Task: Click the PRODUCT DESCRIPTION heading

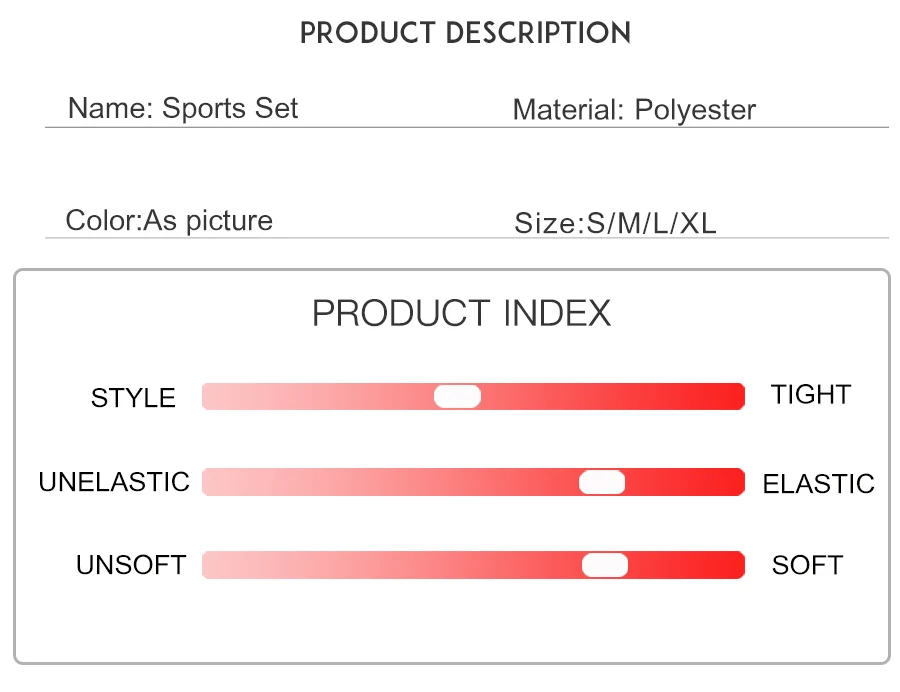Action: 465,33
